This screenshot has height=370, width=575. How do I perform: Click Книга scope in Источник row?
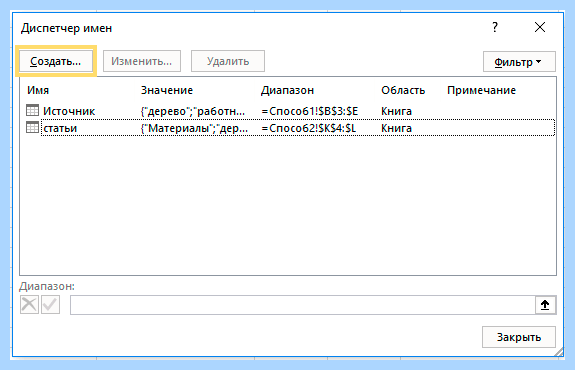click(396, 111)
